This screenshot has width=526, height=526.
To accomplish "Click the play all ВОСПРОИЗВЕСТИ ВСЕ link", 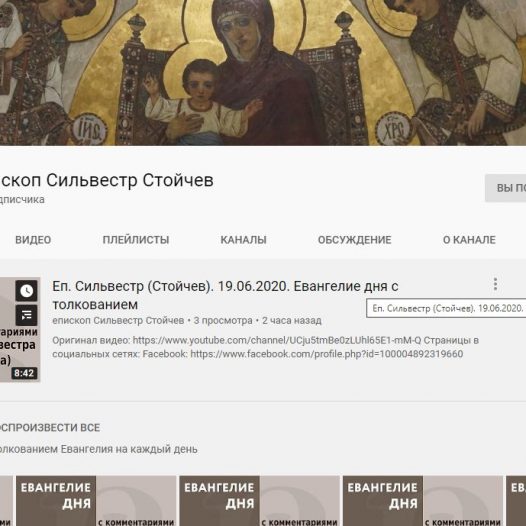I will (50, 428).
